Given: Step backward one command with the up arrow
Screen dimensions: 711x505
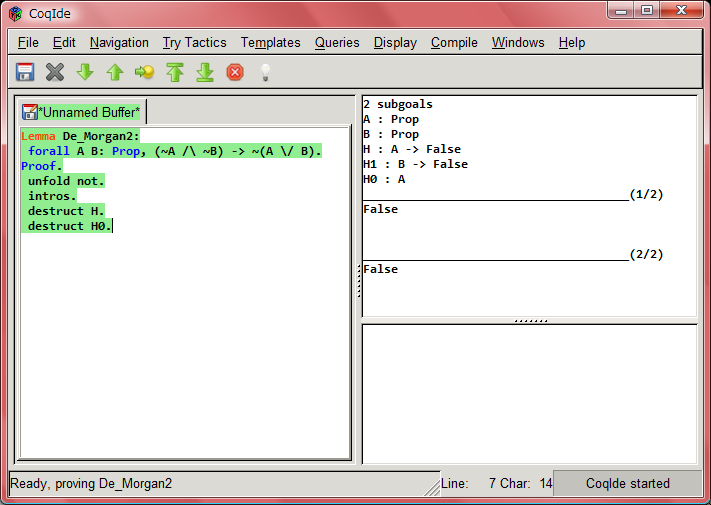Looking at the screenshot, I should click(115, 72).
